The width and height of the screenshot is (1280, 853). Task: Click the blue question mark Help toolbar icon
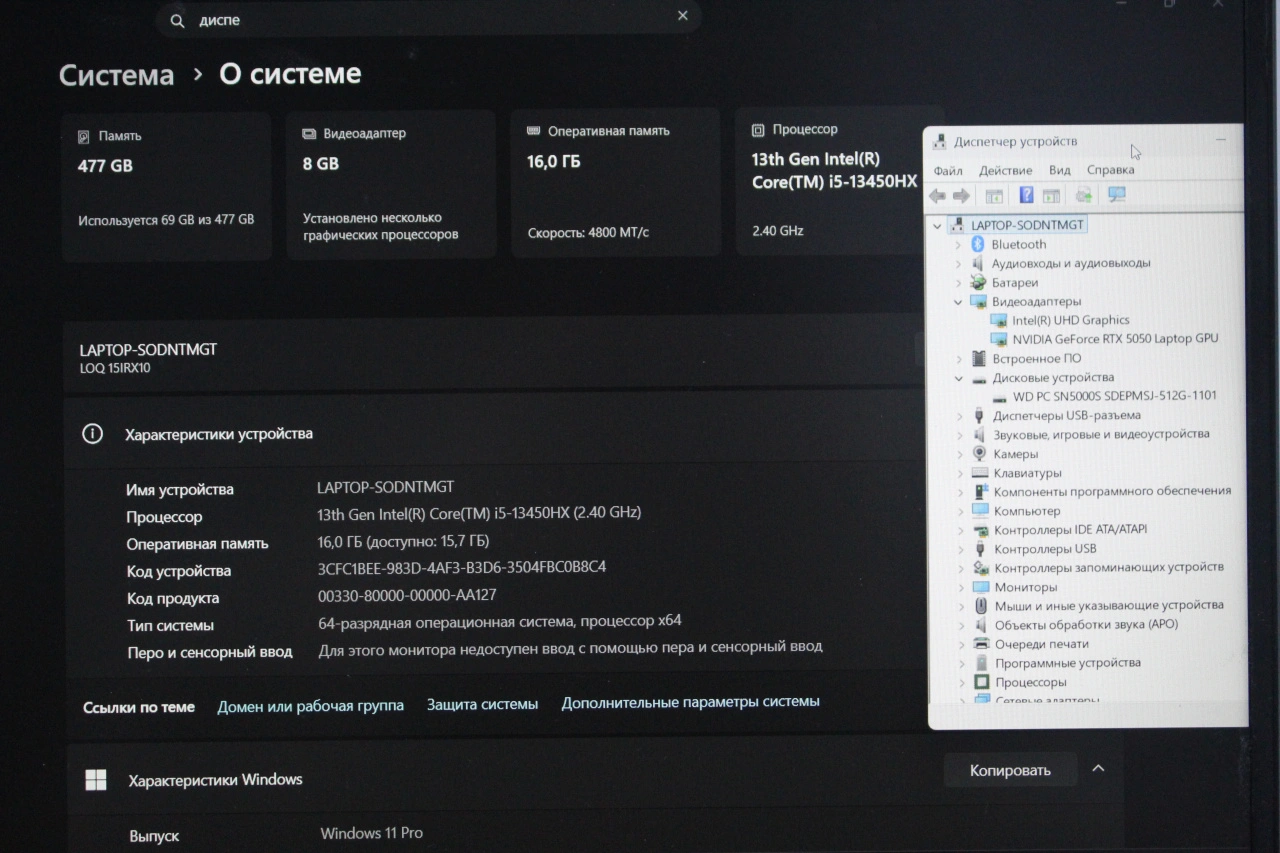(1026, 195)
